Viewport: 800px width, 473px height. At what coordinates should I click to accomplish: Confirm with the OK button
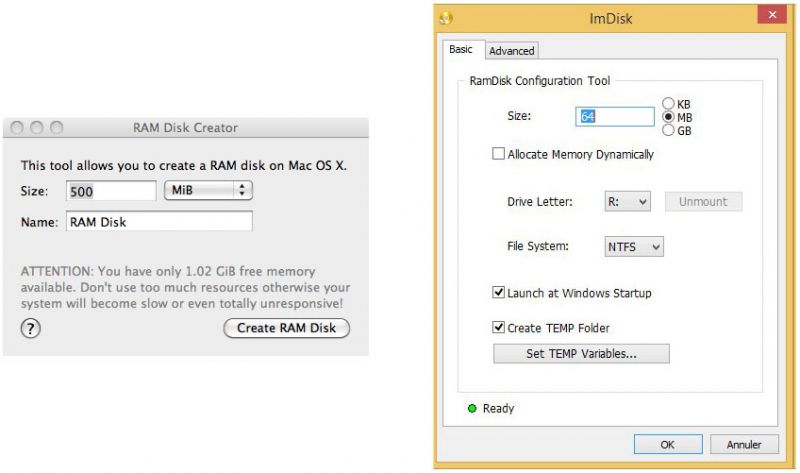[x=668, y=444]
